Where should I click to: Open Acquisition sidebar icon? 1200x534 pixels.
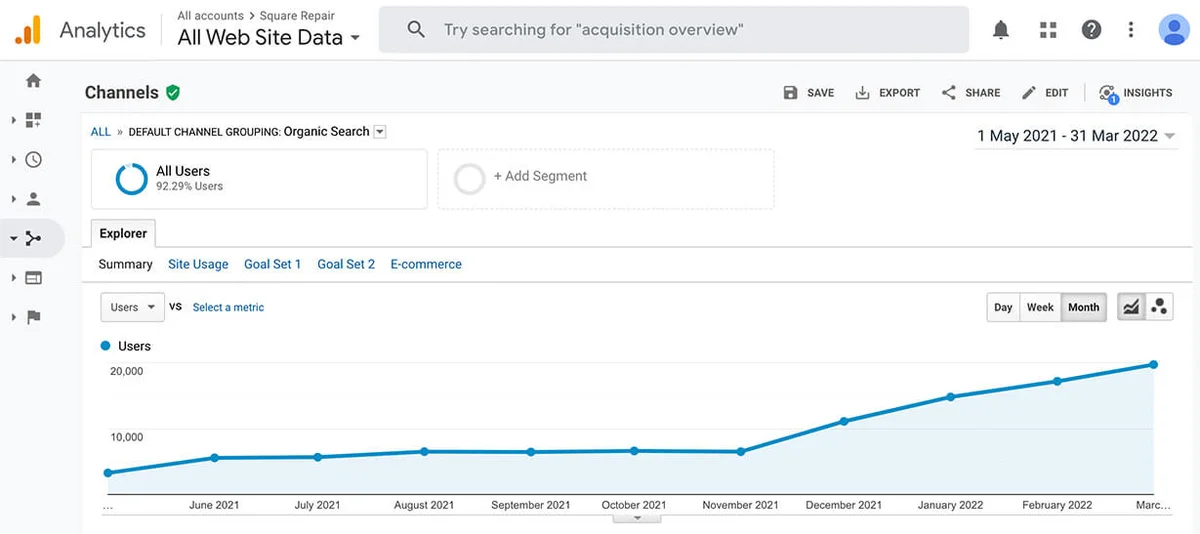coord(33,238)
